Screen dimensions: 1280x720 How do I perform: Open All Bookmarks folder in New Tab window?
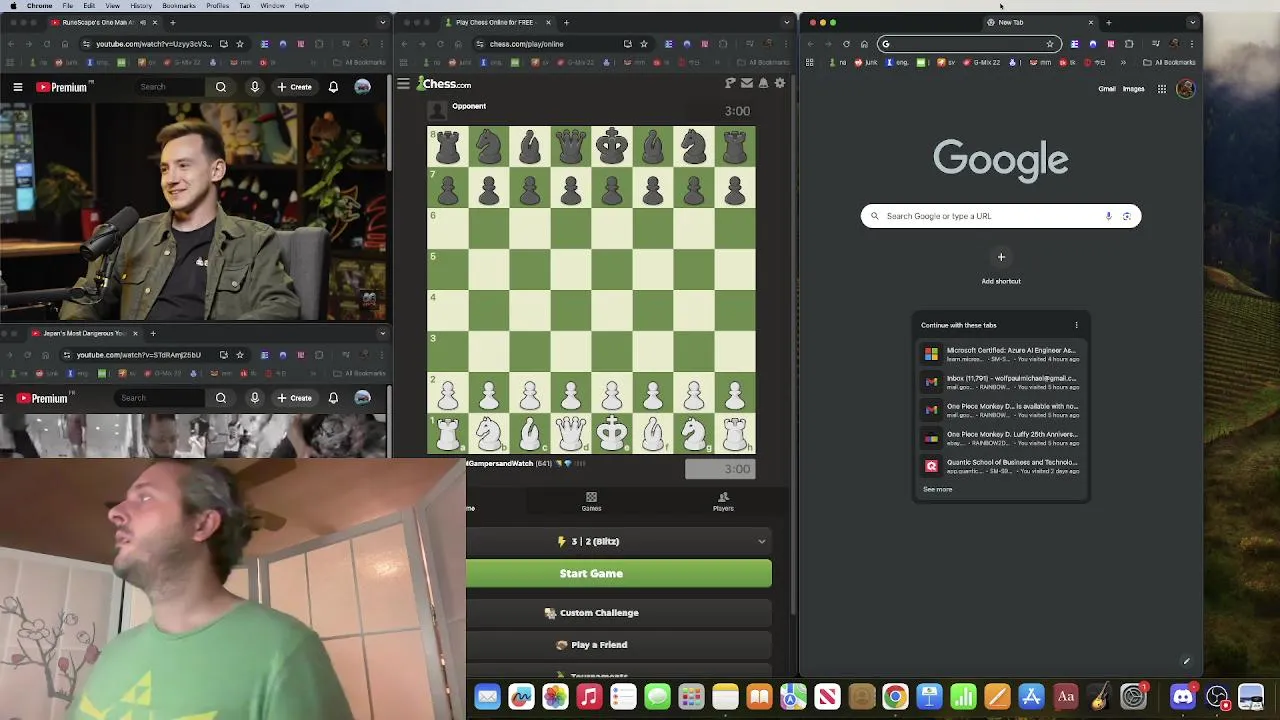pyautogui.click(x=1169, y=62)
